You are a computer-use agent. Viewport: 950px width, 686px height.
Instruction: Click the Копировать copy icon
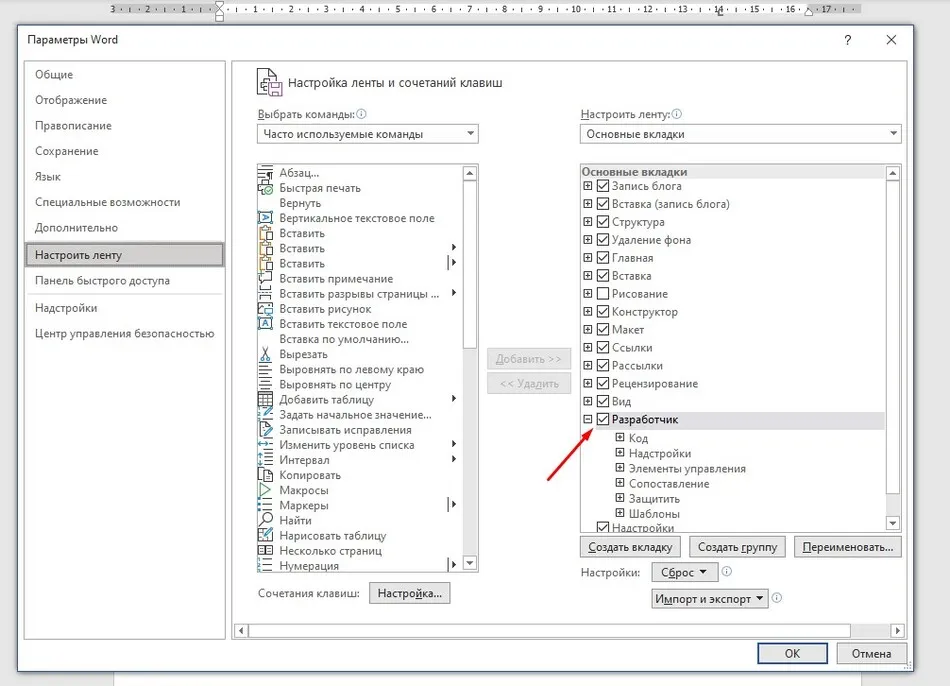tap(265, 476)
